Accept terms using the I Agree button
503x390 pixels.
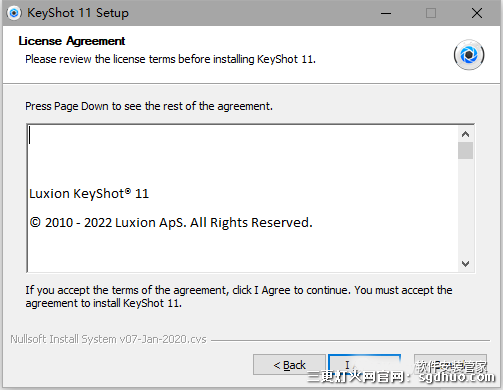click(x=364, y=365)
